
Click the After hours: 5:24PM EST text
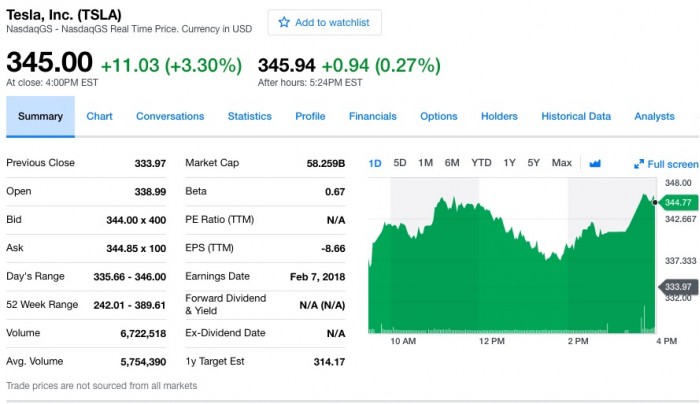310,83
